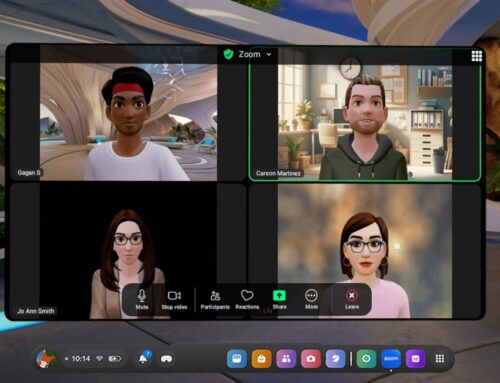The width and height of the screenshot is (500, 383).
Task: Mute the microphone in Zoom toolbar
Action: (142, 299)
